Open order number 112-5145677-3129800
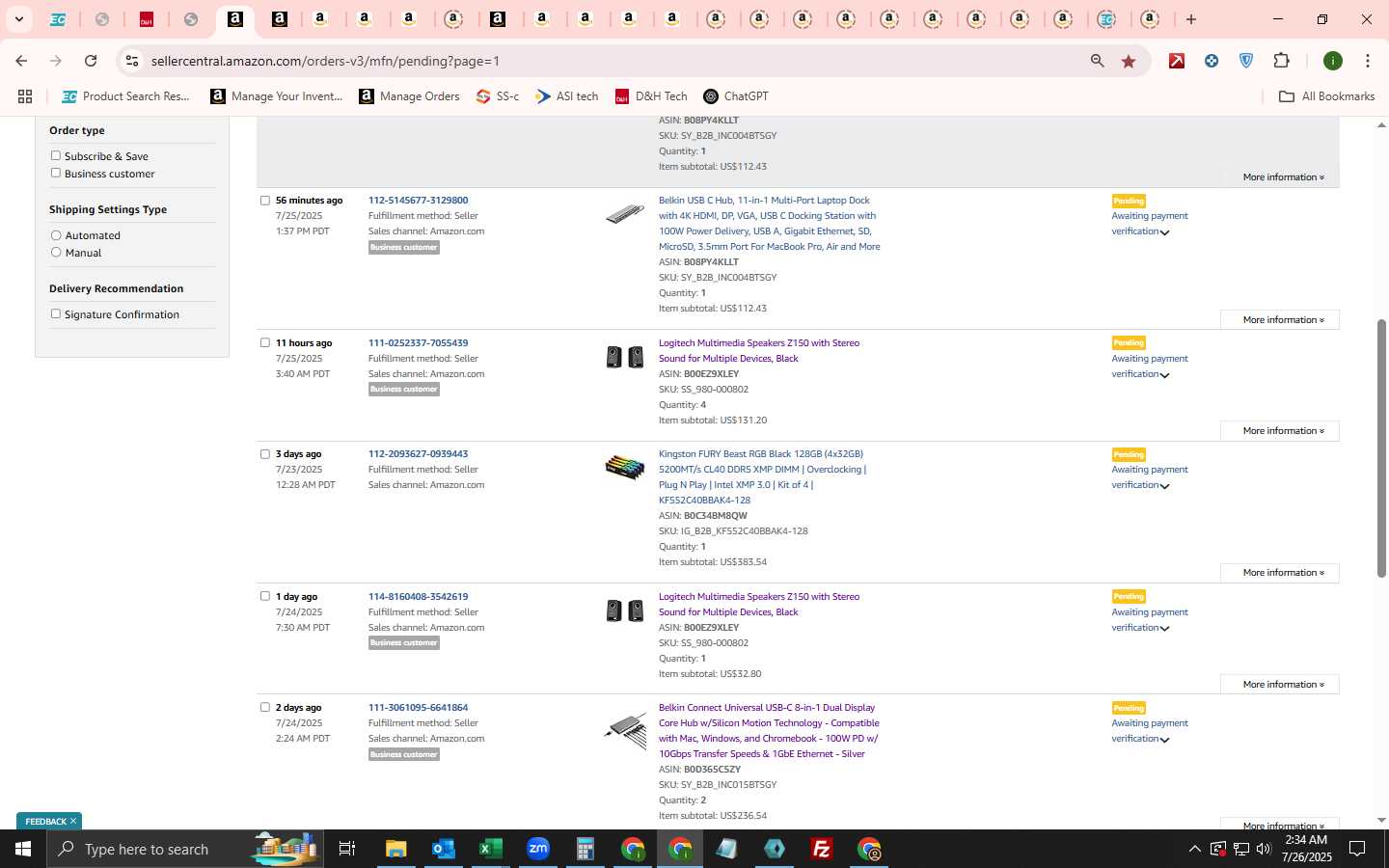Image resolution: width=1389 pixels, height=868 pixels. [x=418, y=201]
